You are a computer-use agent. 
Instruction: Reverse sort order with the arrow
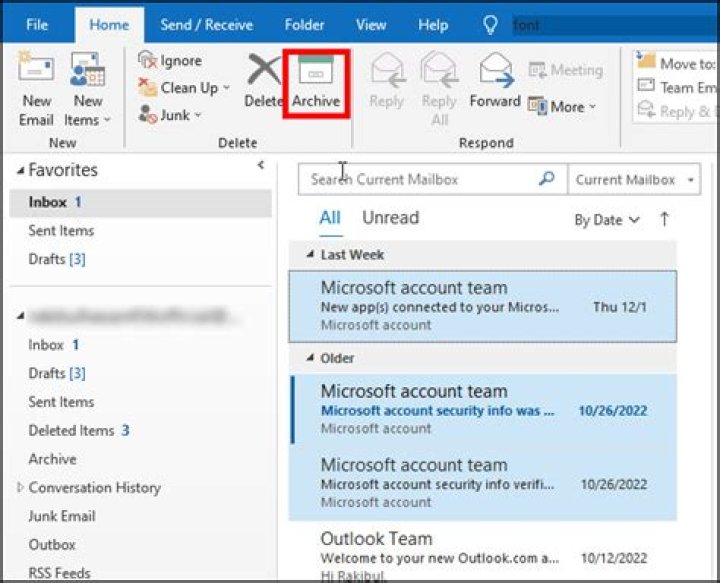(664, 219)
